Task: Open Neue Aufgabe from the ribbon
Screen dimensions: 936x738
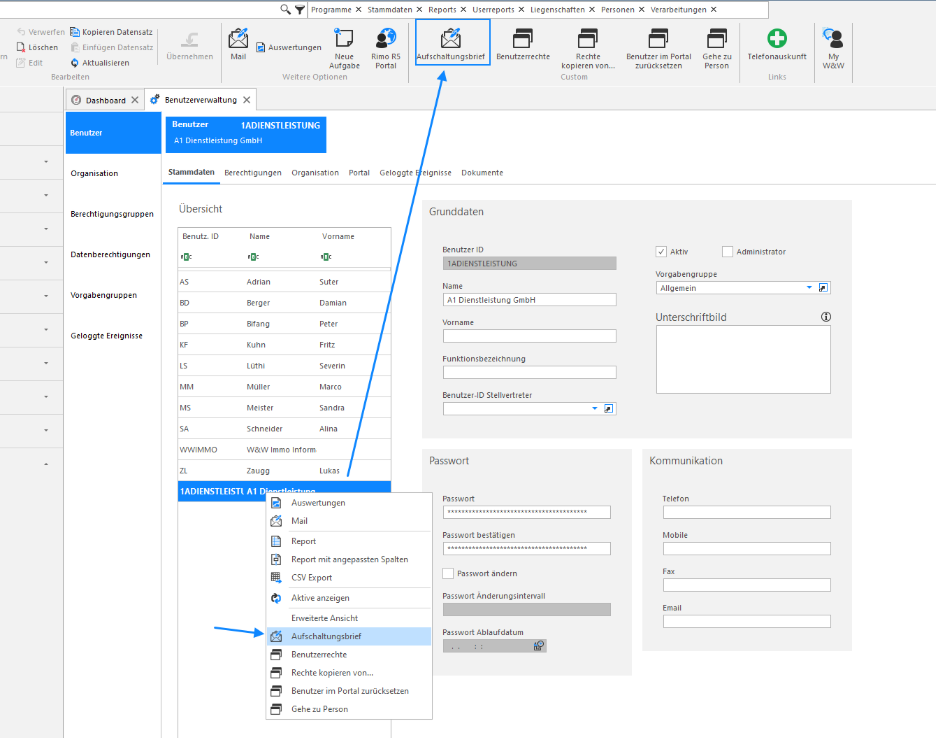Action: pos(344,48)
